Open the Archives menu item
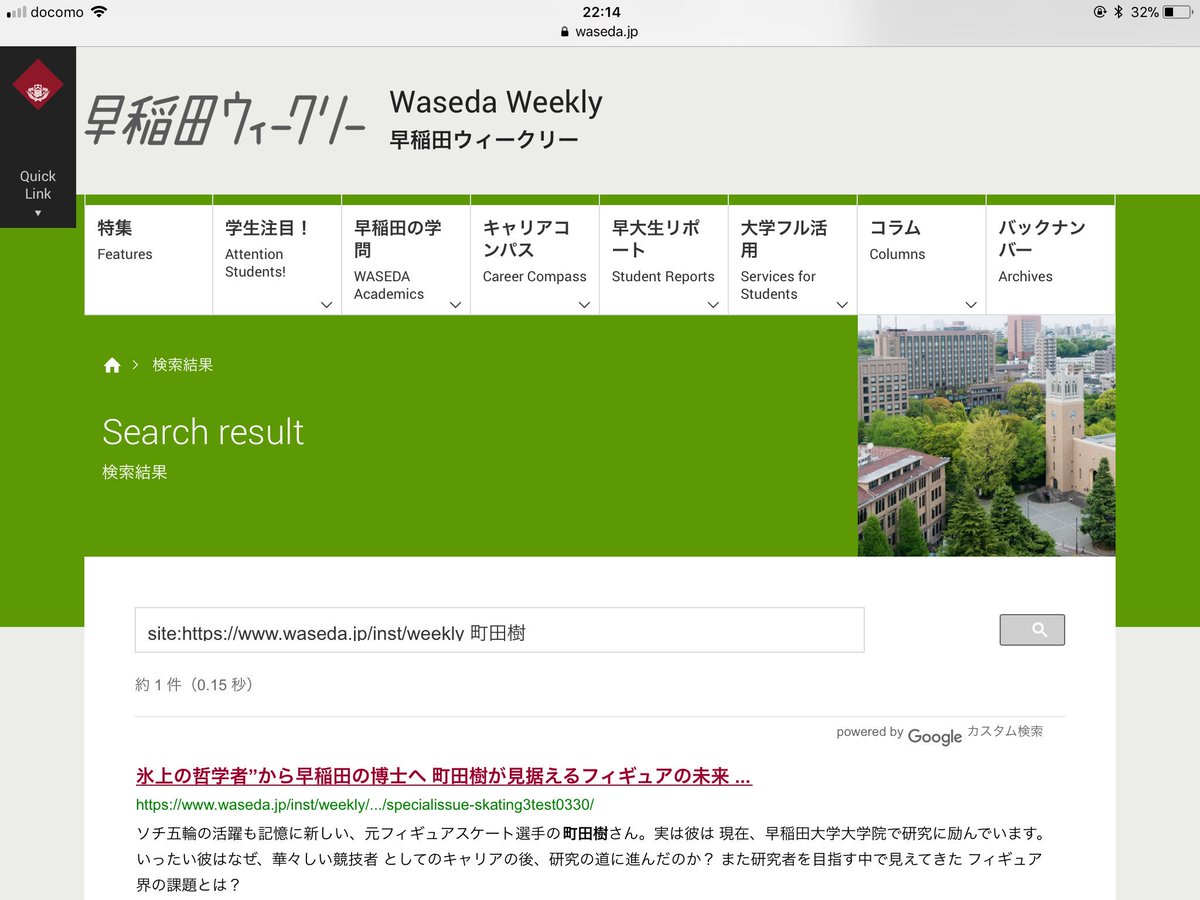1200x900 pixels. [x=1050, y=260]
